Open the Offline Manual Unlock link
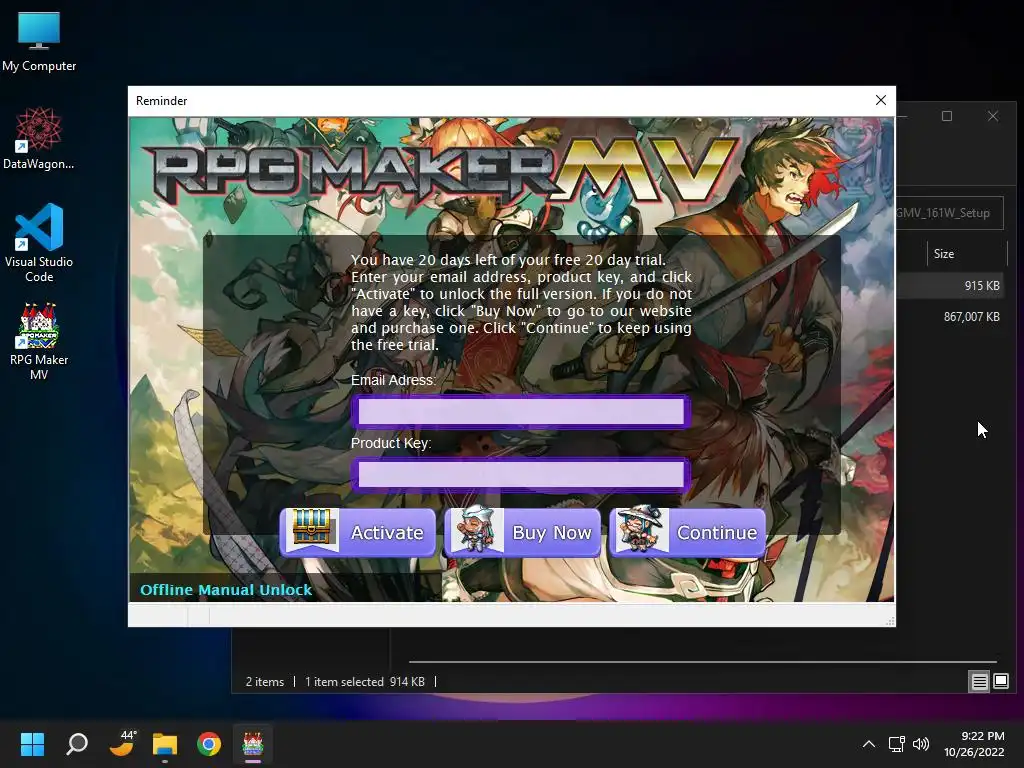1024x768 pixels. (226, 590)
